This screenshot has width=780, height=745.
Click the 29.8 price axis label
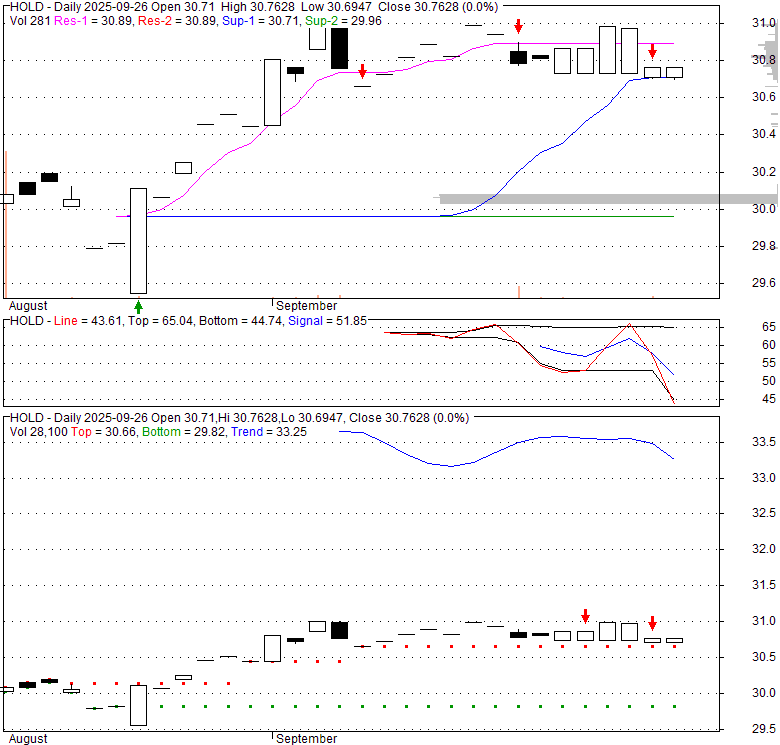pos(764,246)
